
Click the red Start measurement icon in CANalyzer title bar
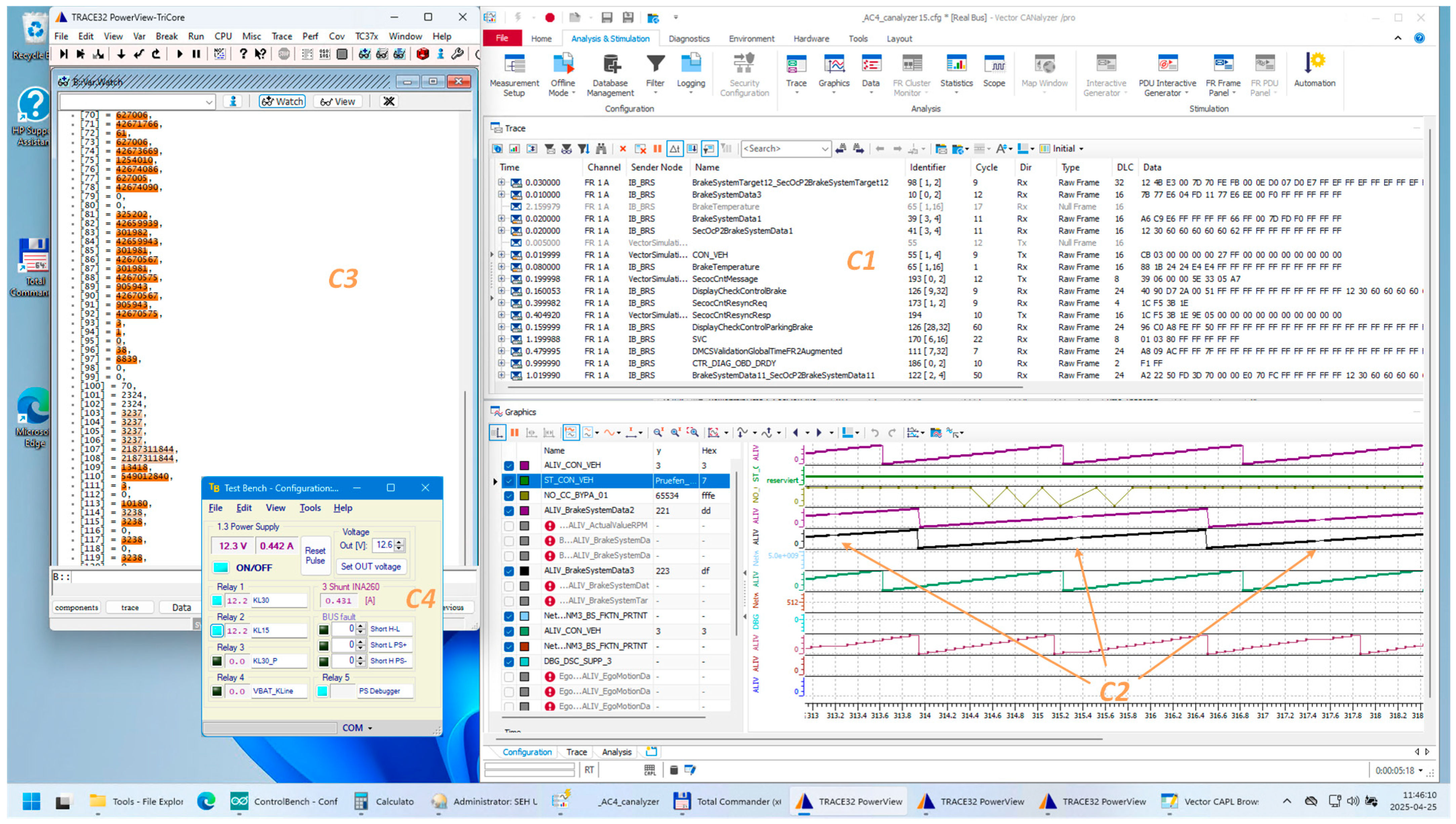(549, 17)
